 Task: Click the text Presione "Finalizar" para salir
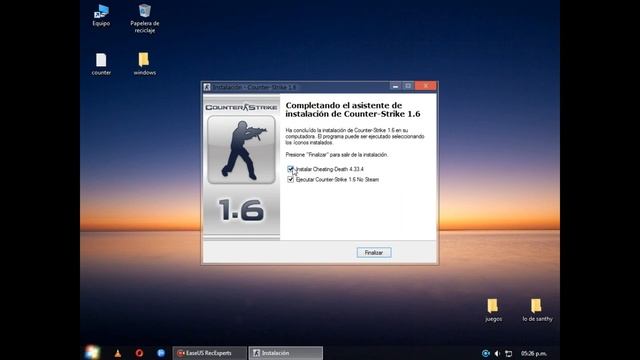point(336,155)
